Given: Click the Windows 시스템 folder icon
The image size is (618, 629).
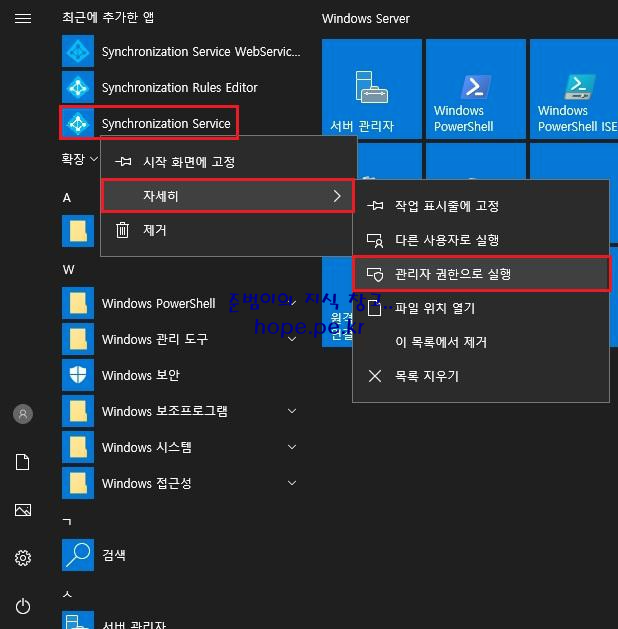Looking at the screenshot, I should [x=78, y=447].
